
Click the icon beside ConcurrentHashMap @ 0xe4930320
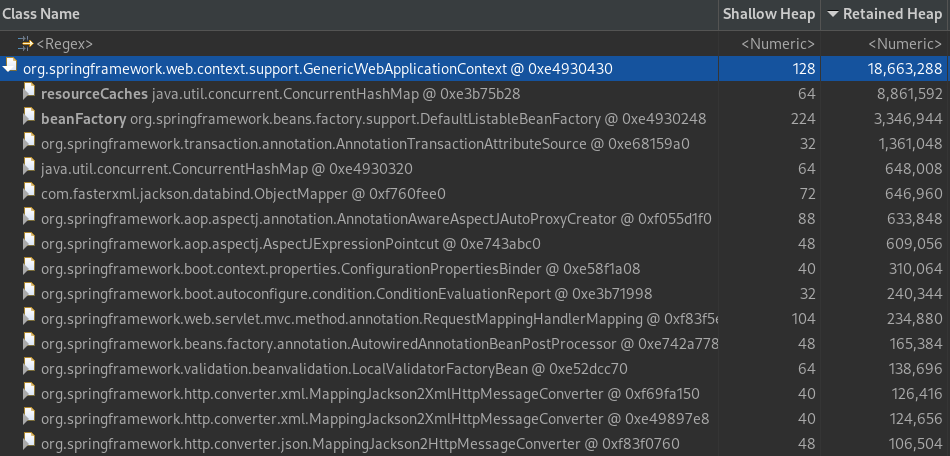click(x=28, y=168)
